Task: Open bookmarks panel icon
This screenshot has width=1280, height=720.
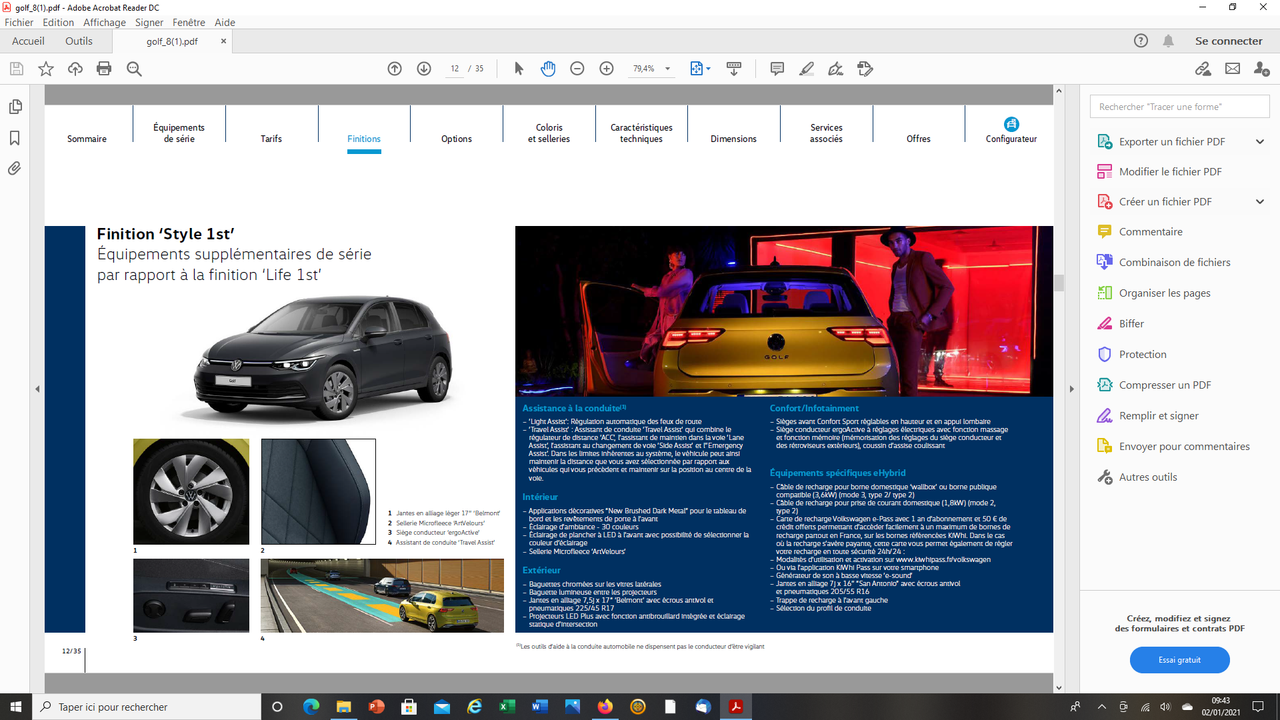Action: 15,138
